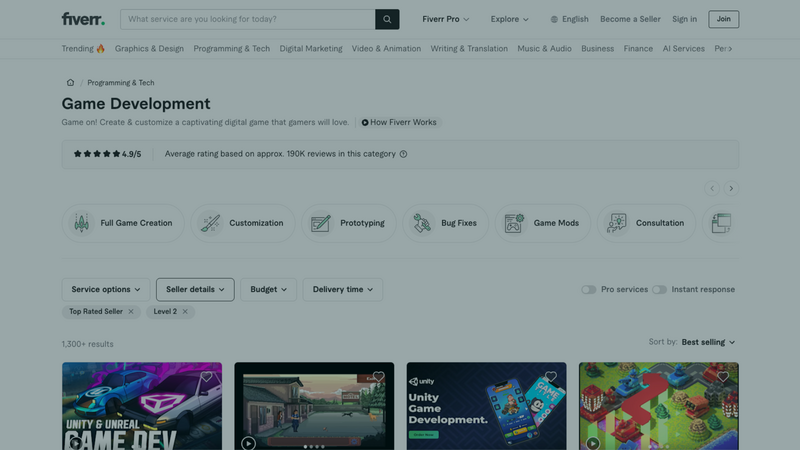Remove the Top Rated Seller filter
800x450 pixels.
click(x=131, y=312)
